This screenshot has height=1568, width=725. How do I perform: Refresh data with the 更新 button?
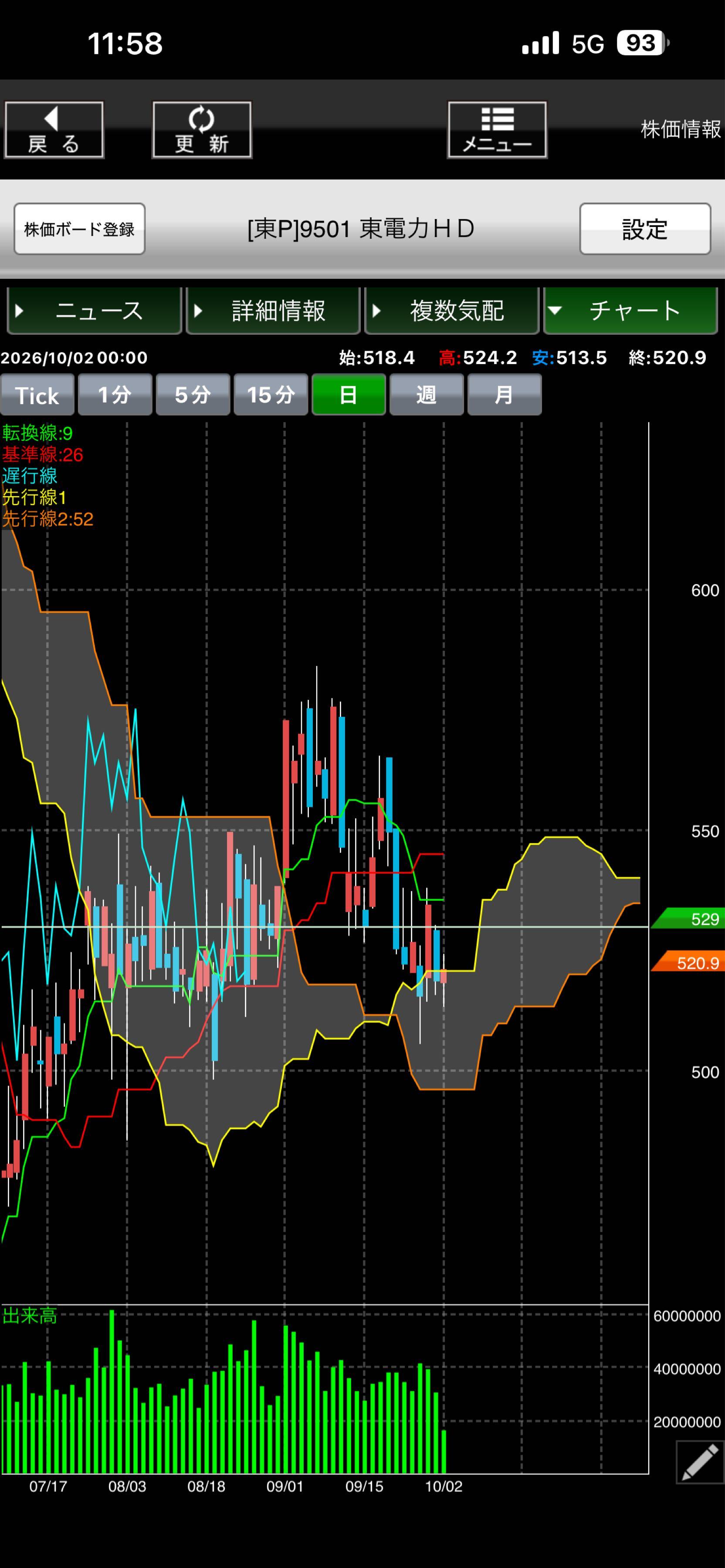(x=201, y=130)
